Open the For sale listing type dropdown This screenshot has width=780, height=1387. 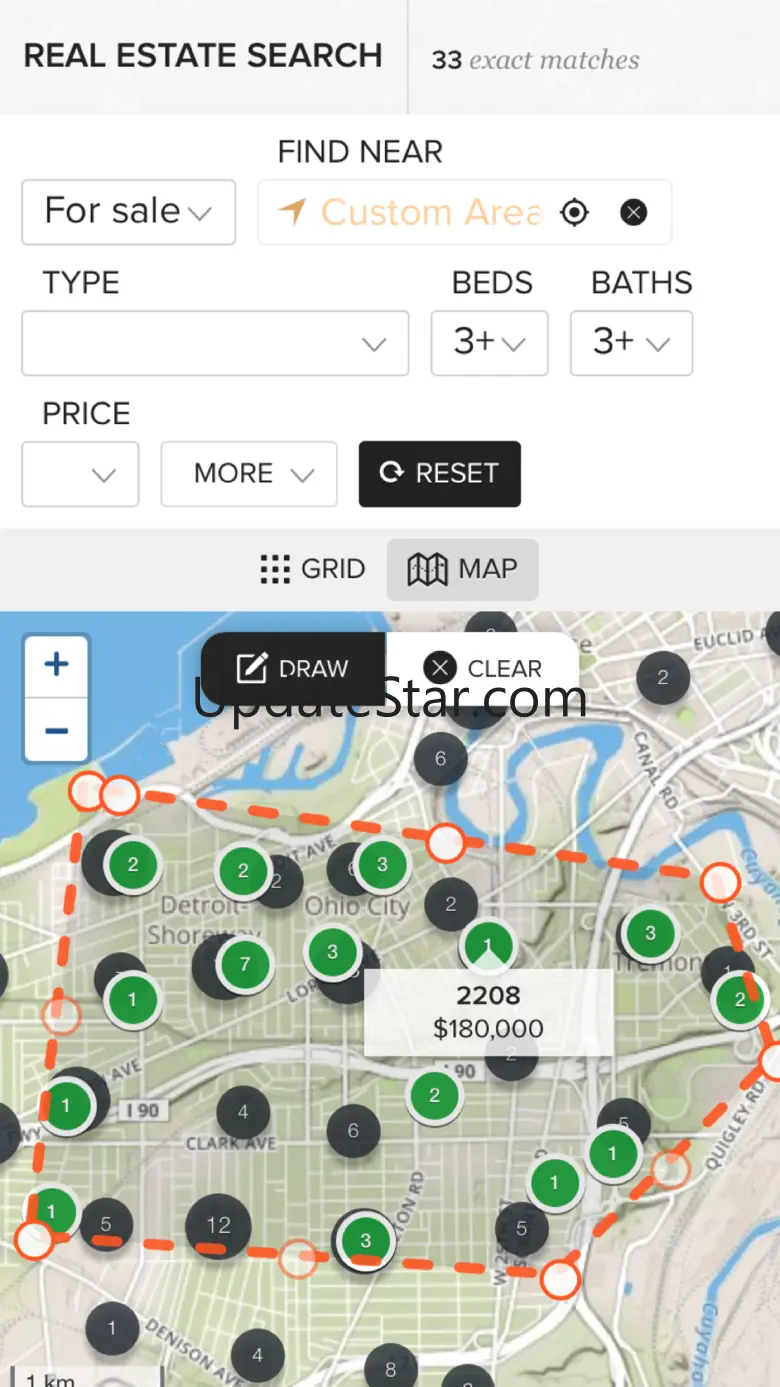point(128,212)
